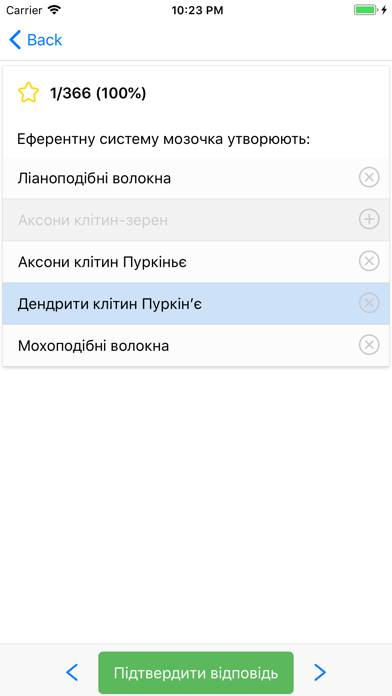Restore Аксони клітин-зерен with plus icon
392x696 pixels.
tap(369, 219)
